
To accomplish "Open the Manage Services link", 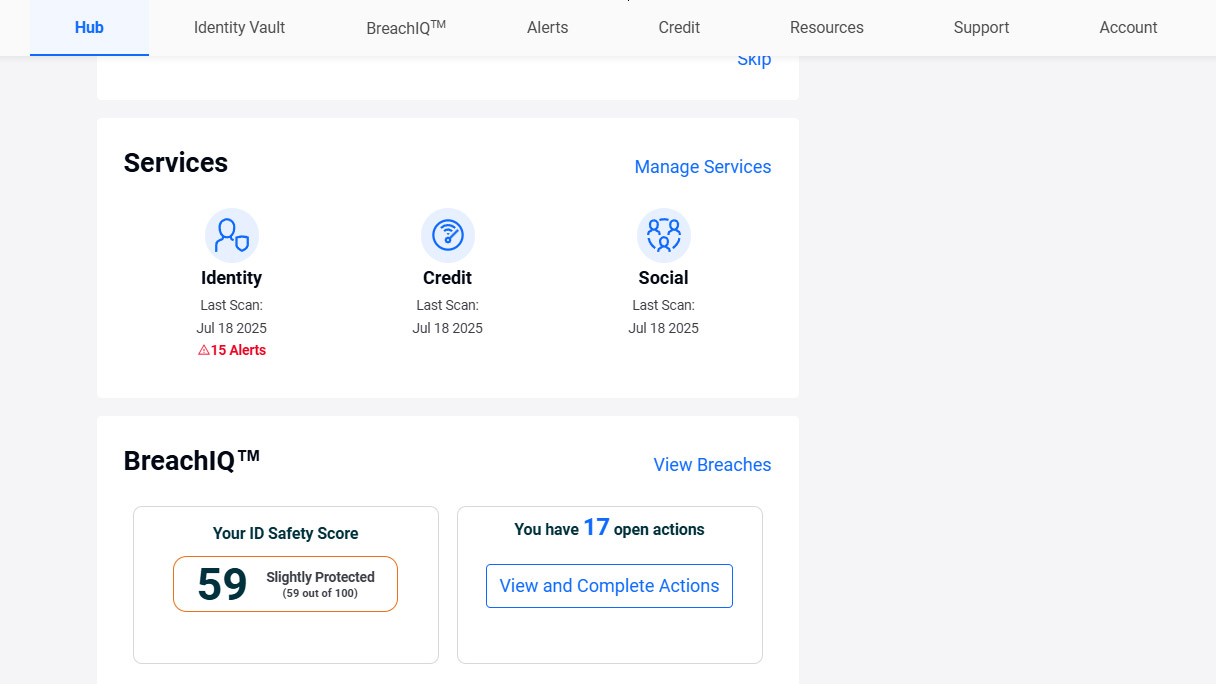I will pos(702,167).
